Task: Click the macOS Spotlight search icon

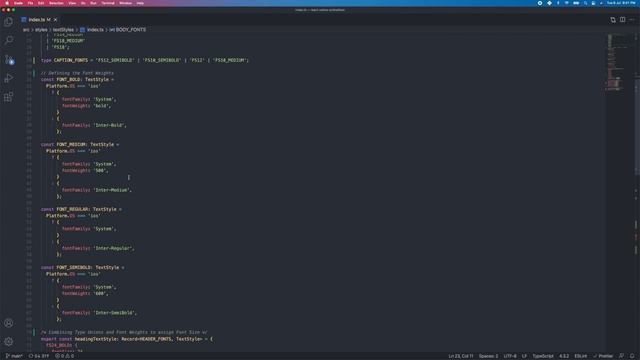Action: click(585, 3)
